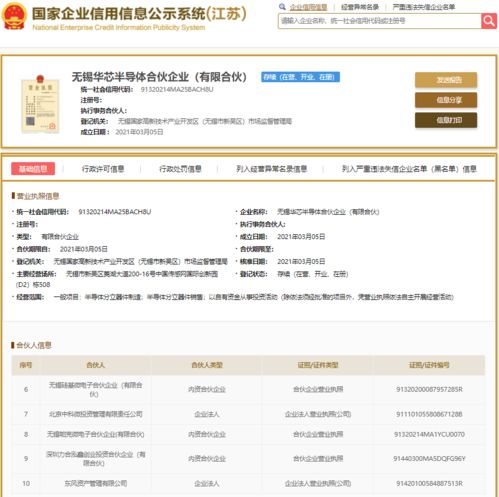Click partner name in row 6
This screenshot has height=497, width=499.
pos(96,389)
